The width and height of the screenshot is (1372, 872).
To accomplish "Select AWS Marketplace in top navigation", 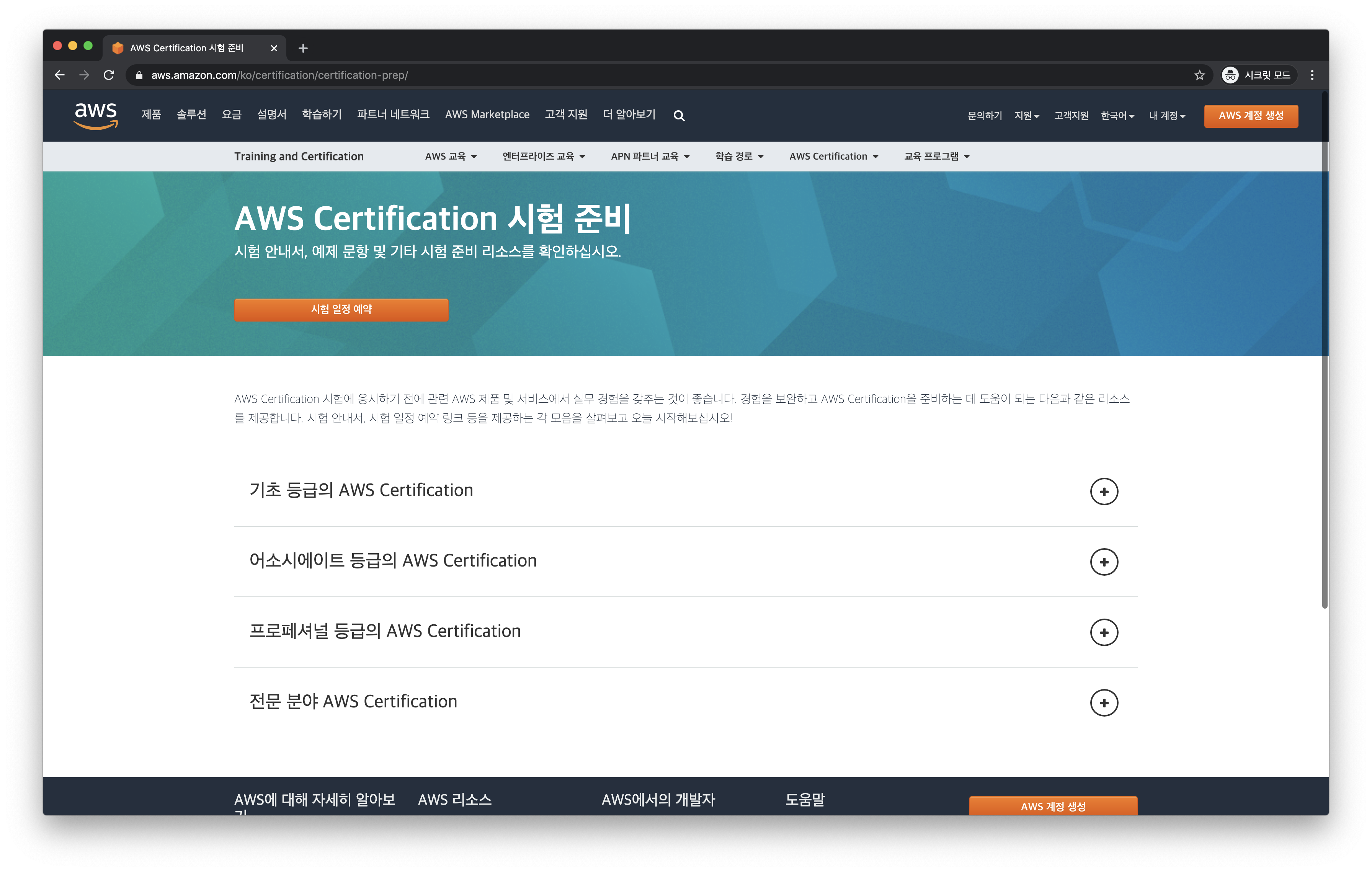I will tap(487, 114).
